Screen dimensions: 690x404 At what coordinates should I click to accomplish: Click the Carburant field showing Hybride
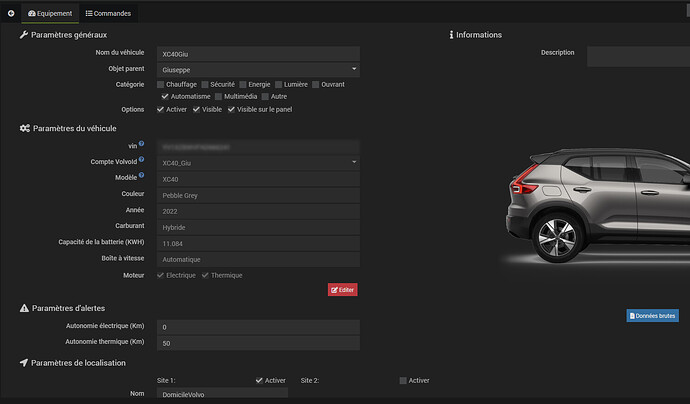click(x=258, y=228)
